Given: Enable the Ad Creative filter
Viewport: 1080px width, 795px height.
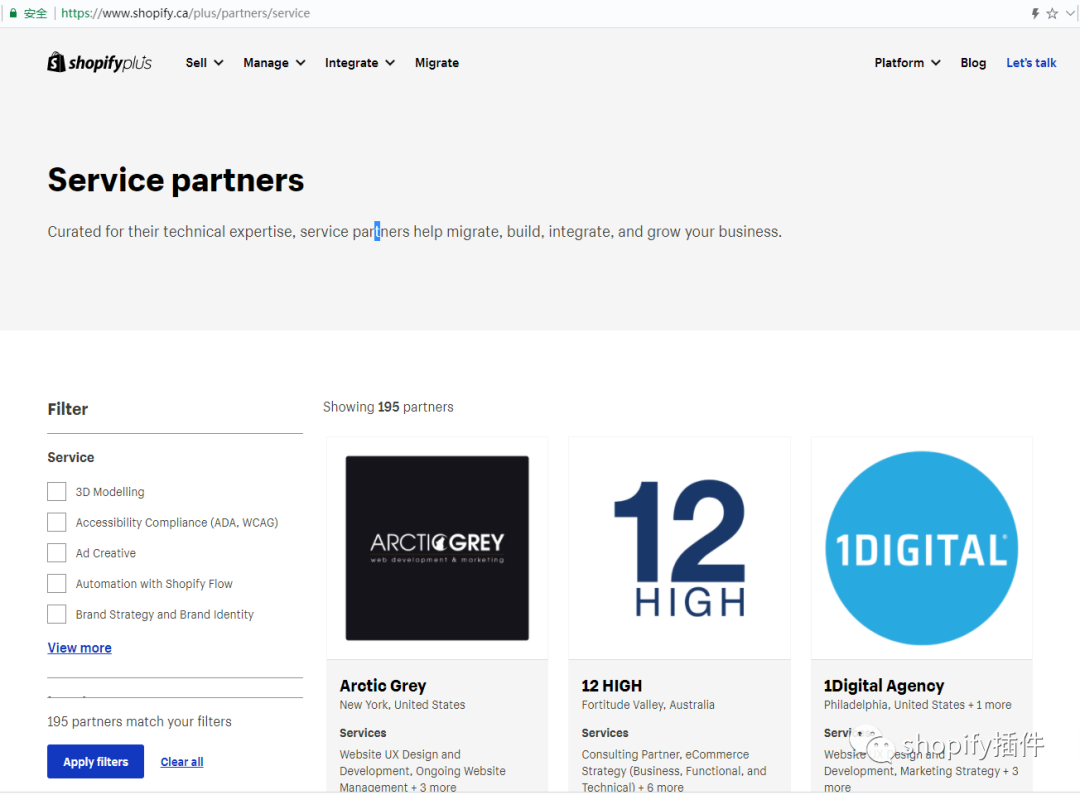Looking at the screenshot, I should 56,553.
